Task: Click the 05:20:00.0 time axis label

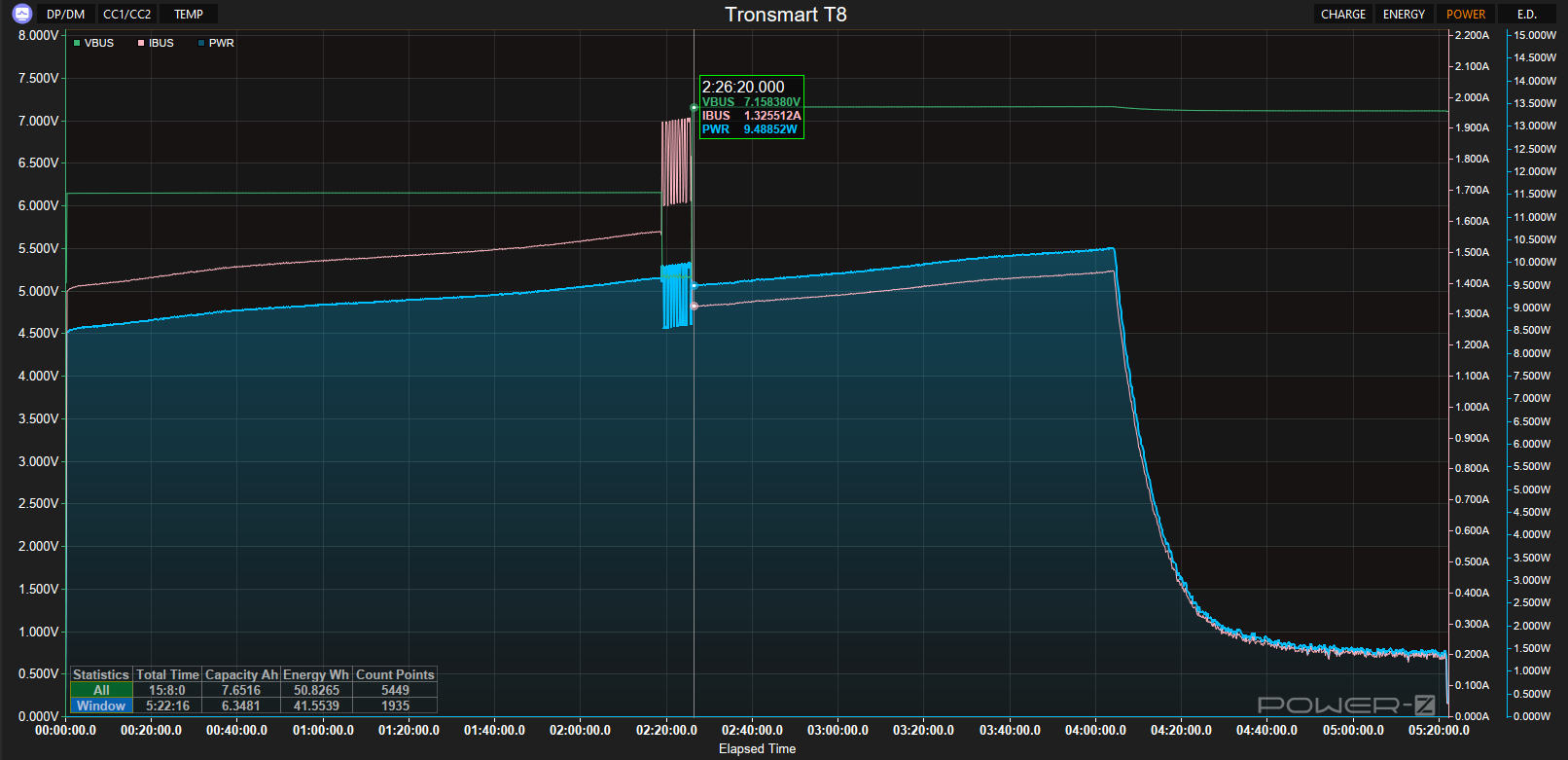Action: coord(1439,730)
